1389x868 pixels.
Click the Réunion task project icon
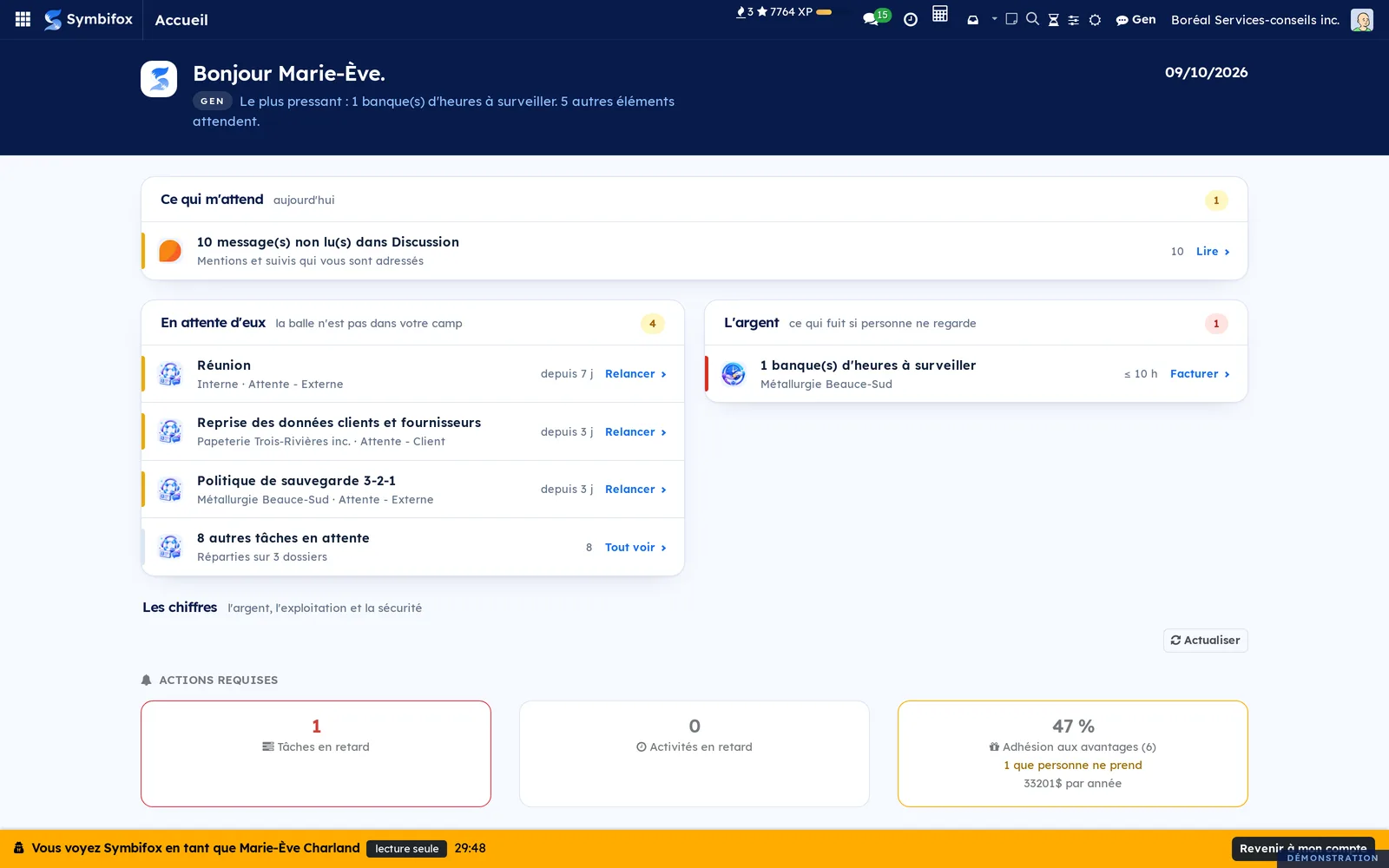170,374
